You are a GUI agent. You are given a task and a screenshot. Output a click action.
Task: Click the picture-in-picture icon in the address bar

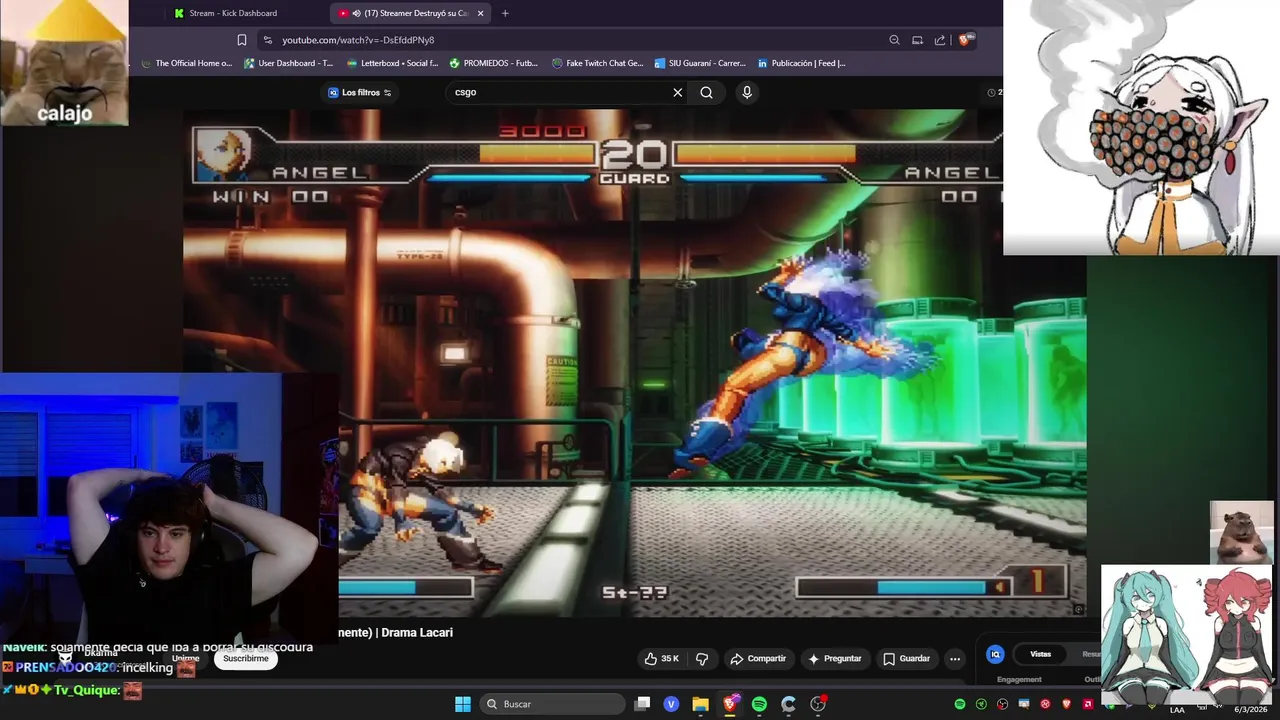[x=917, y=40]
